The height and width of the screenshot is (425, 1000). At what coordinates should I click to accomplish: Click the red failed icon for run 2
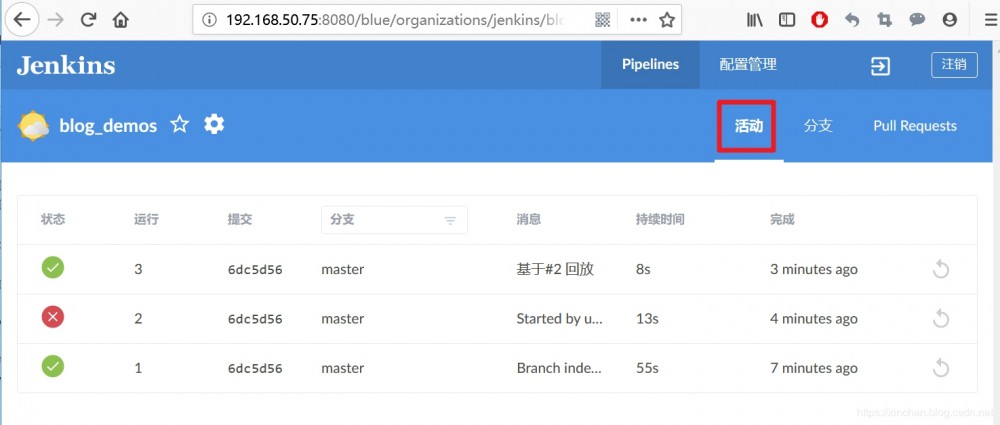click(53, 317)
